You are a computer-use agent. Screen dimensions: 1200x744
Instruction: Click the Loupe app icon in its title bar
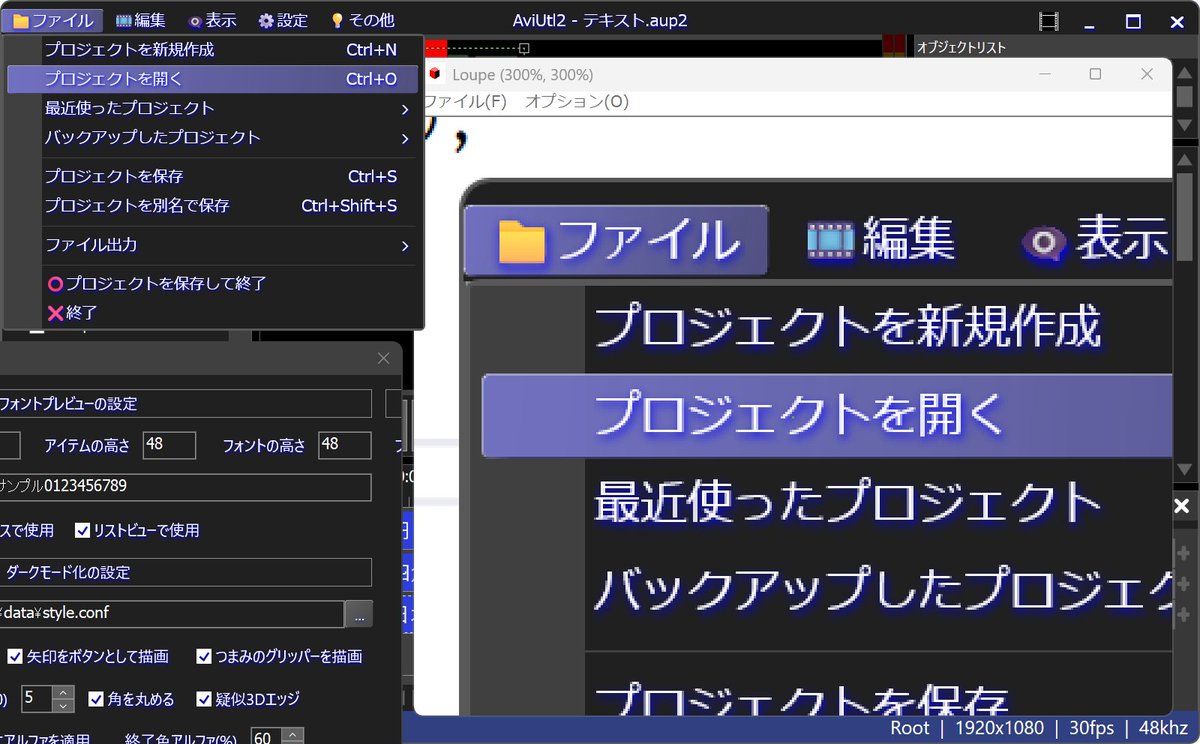(x=435, y=75)
